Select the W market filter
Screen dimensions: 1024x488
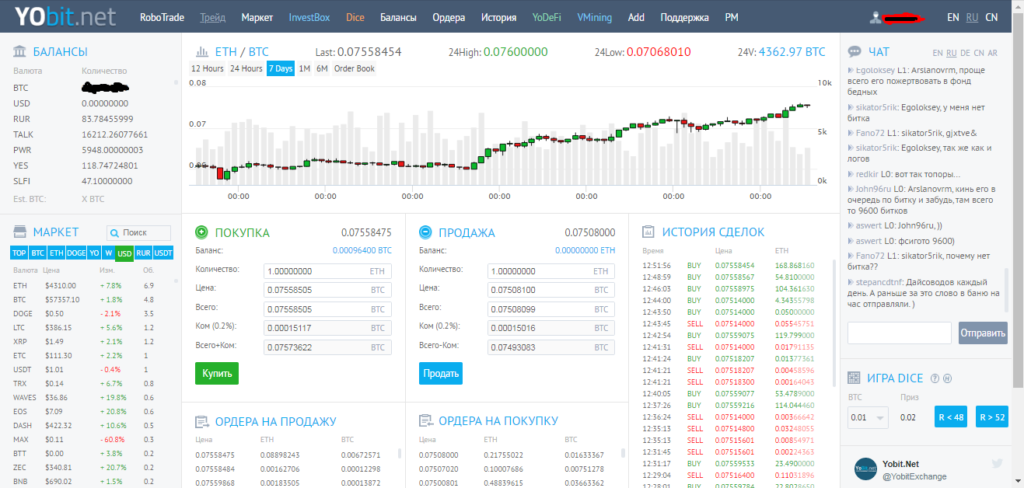click(x=108, y=253)
